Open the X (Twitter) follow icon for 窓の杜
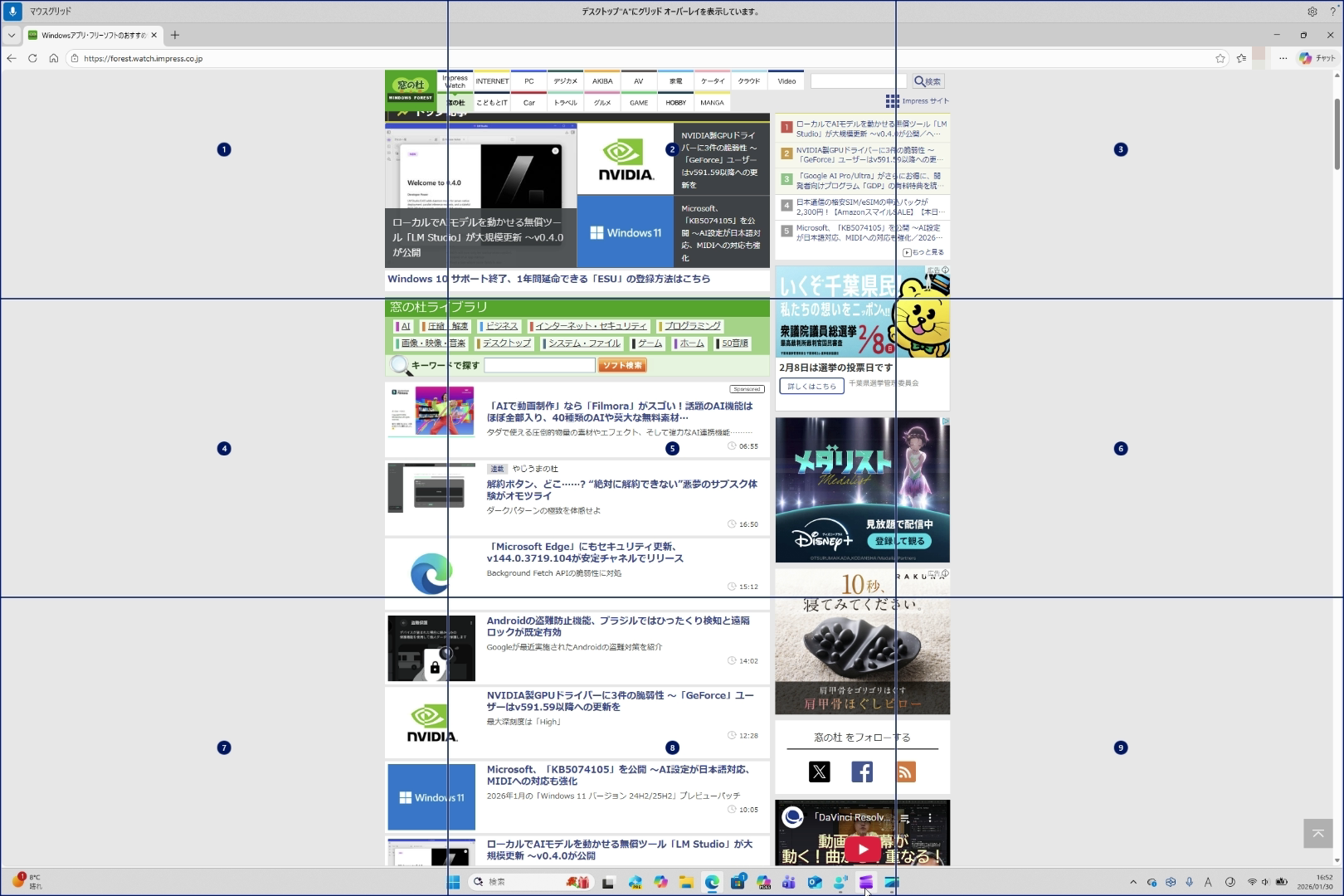Image resolution: width=1344 pixels, height=896 pixels. (x=819, y=772)
